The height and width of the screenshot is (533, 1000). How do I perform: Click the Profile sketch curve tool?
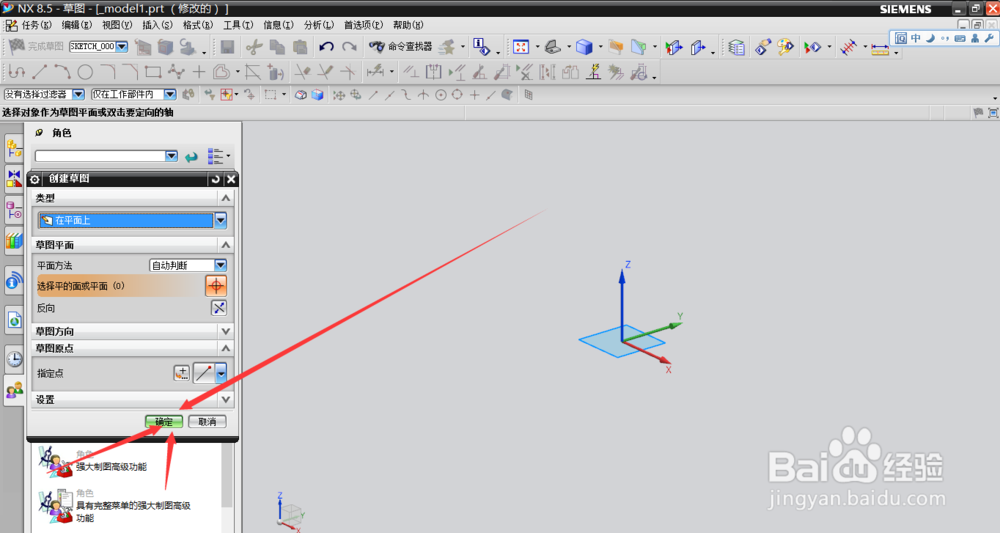click(x=17, y=72)
